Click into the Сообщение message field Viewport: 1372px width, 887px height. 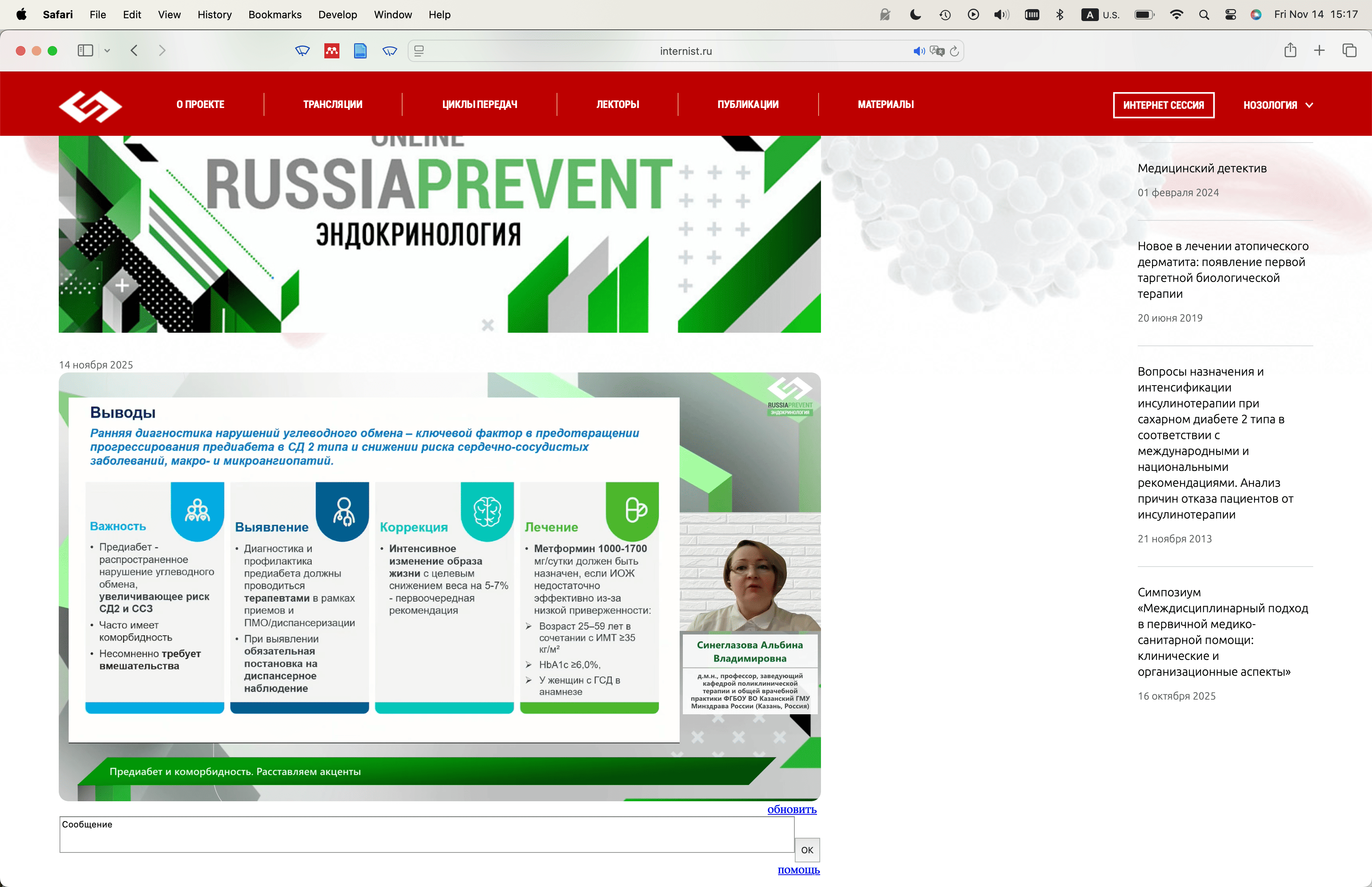click(x=426, y=834)
